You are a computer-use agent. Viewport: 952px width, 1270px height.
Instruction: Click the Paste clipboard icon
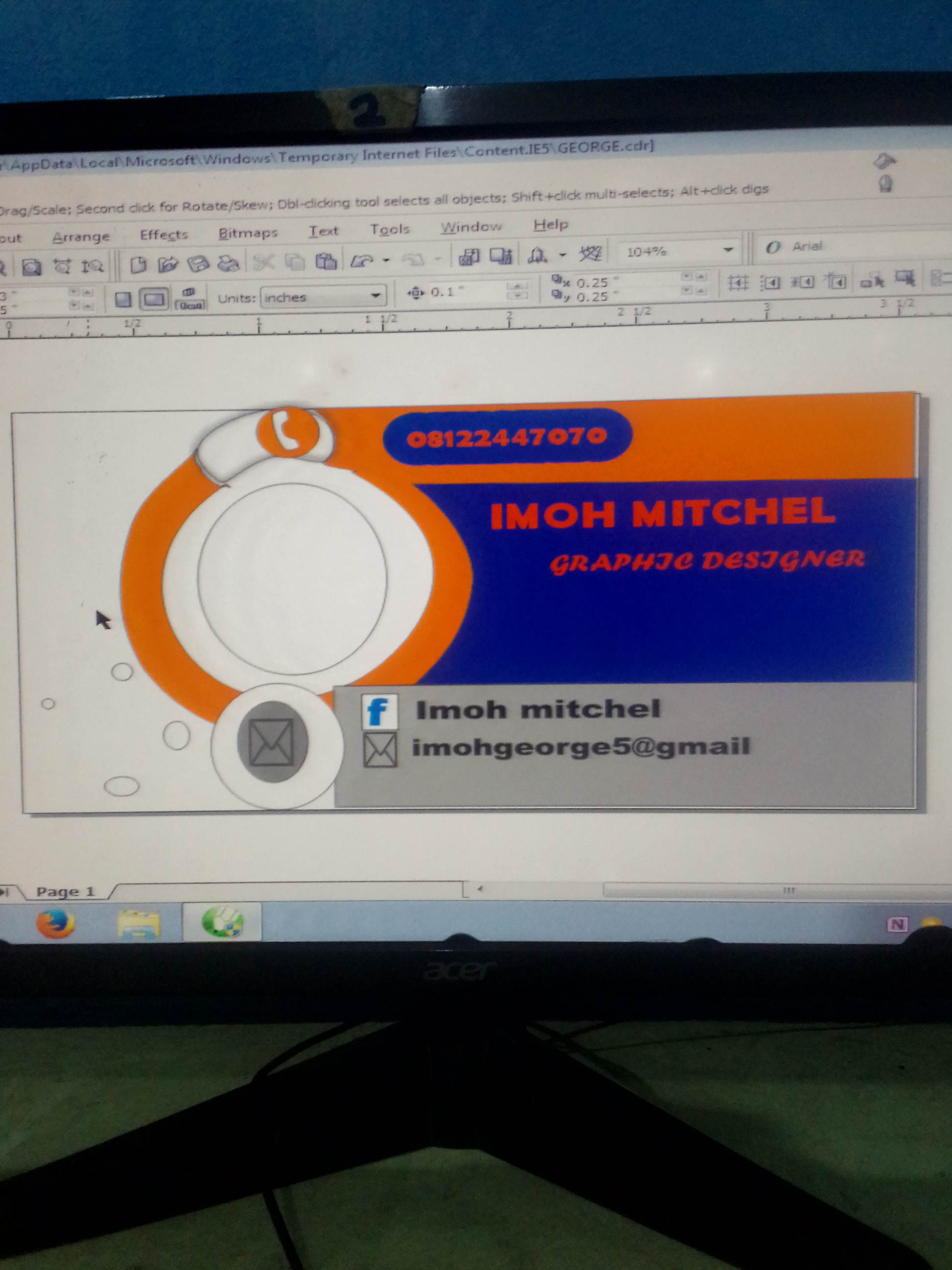point(326,261)
